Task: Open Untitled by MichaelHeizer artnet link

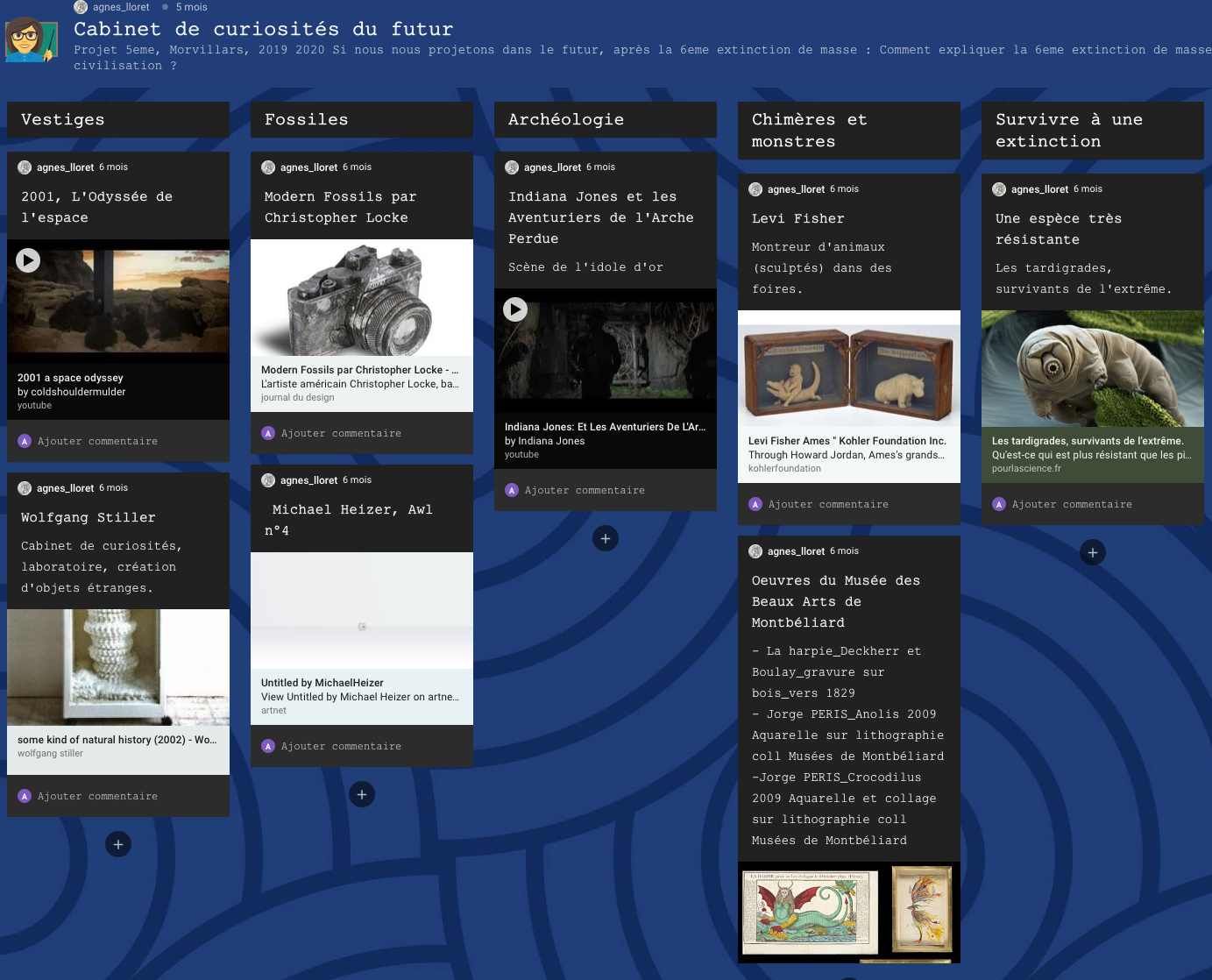Action: [x=362, y=697]
